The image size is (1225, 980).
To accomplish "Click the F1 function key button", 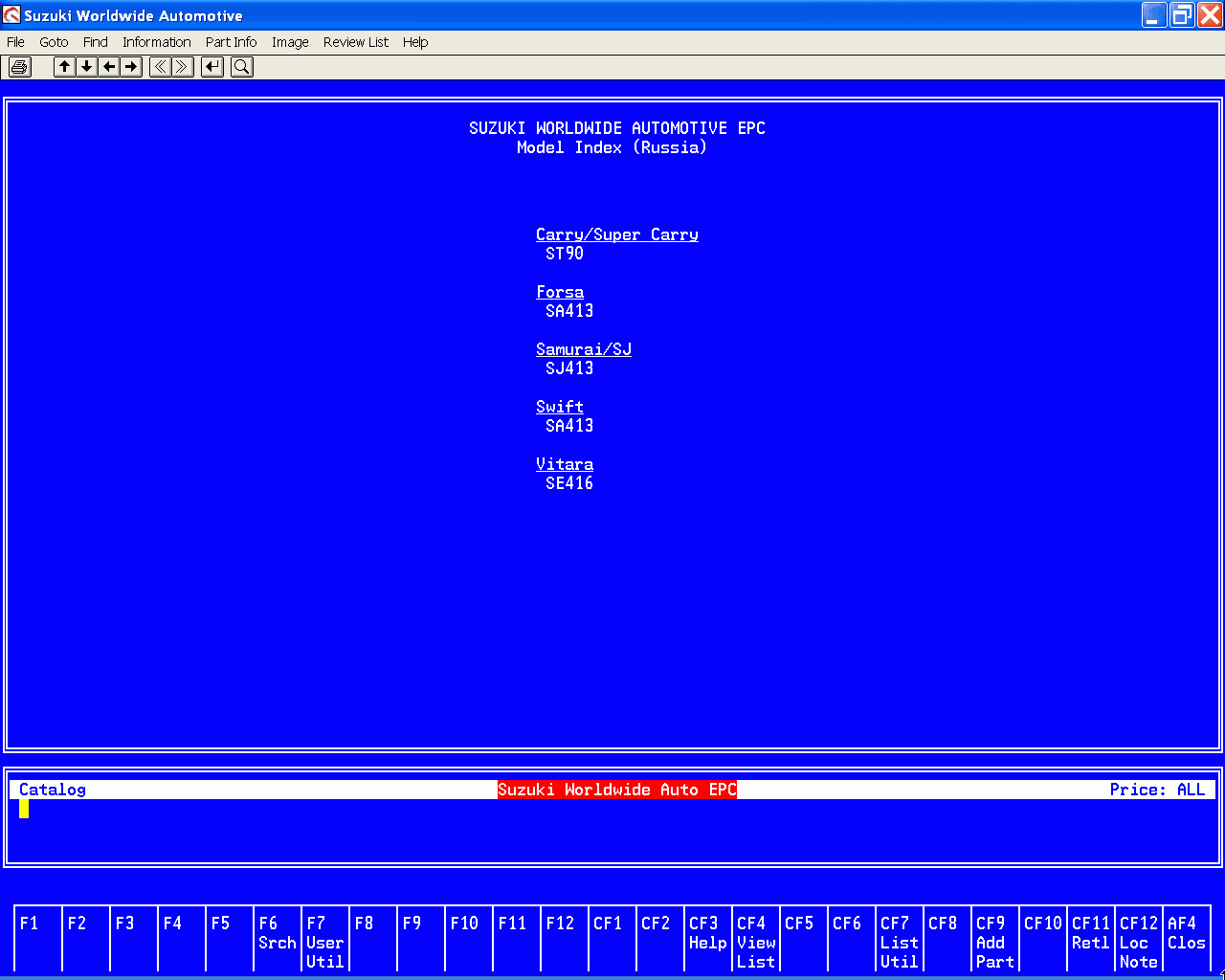I will click(x=38, y=939).
